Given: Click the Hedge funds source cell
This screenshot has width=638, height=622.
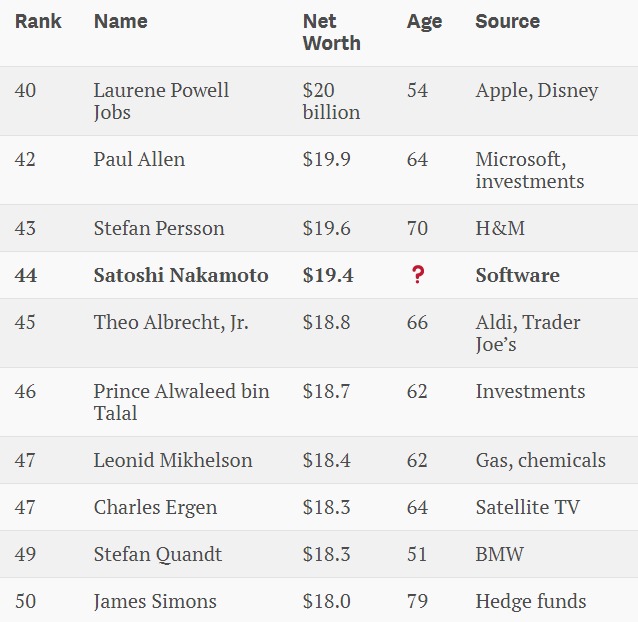Looking at the screenshot, I should click(531, 601).
